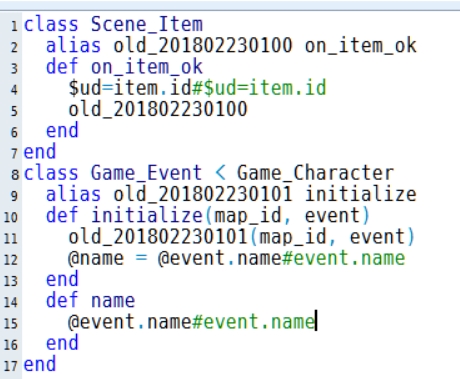Click 'def name' on line 14

[90, 300]
